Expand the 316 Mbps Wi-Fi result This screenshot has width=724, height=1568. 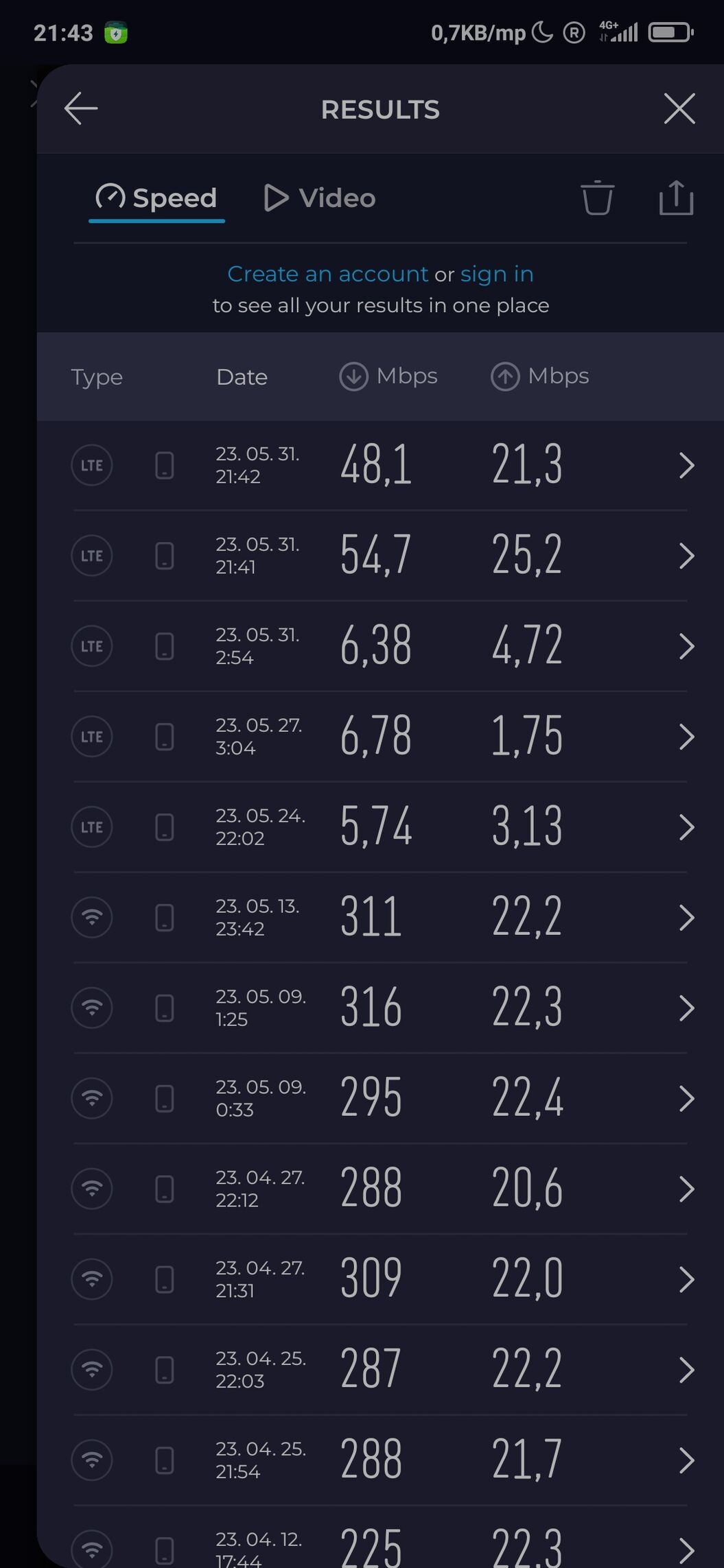tap(686, 1008)
